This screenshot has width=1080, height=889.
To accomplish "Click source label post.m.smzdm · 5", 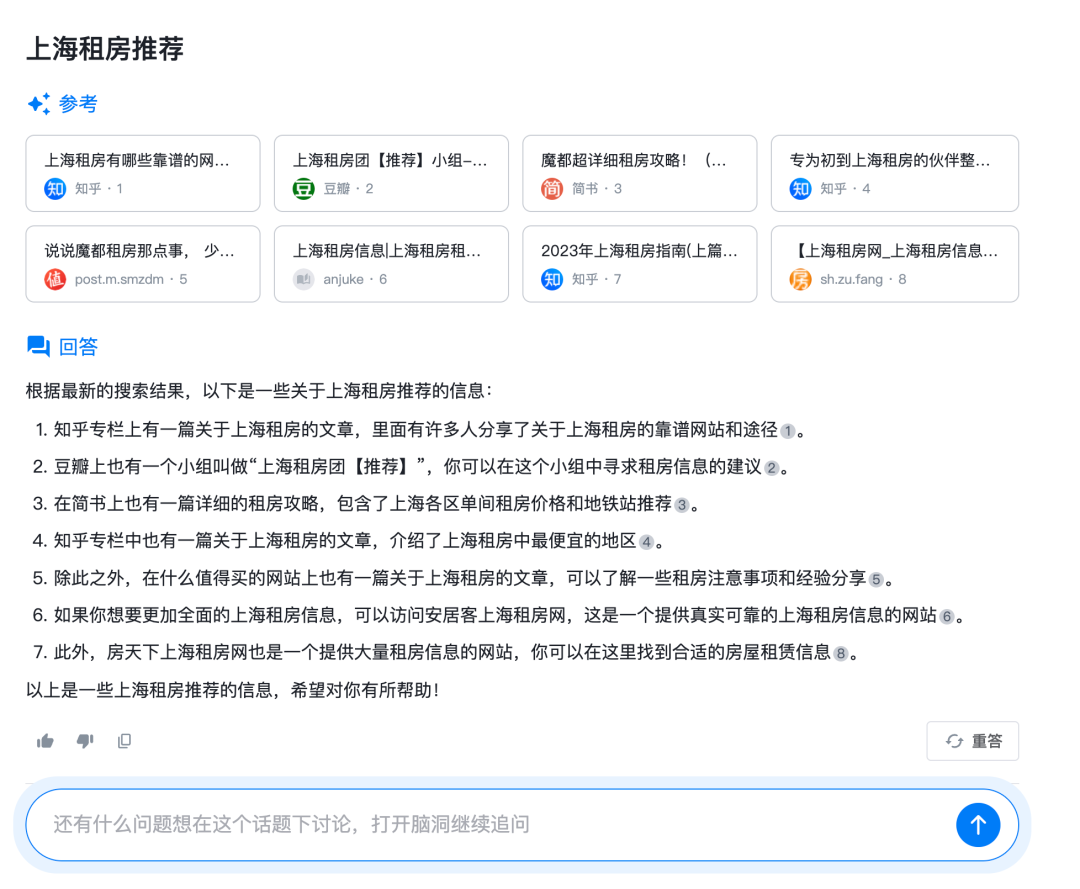I will point(131,280).
